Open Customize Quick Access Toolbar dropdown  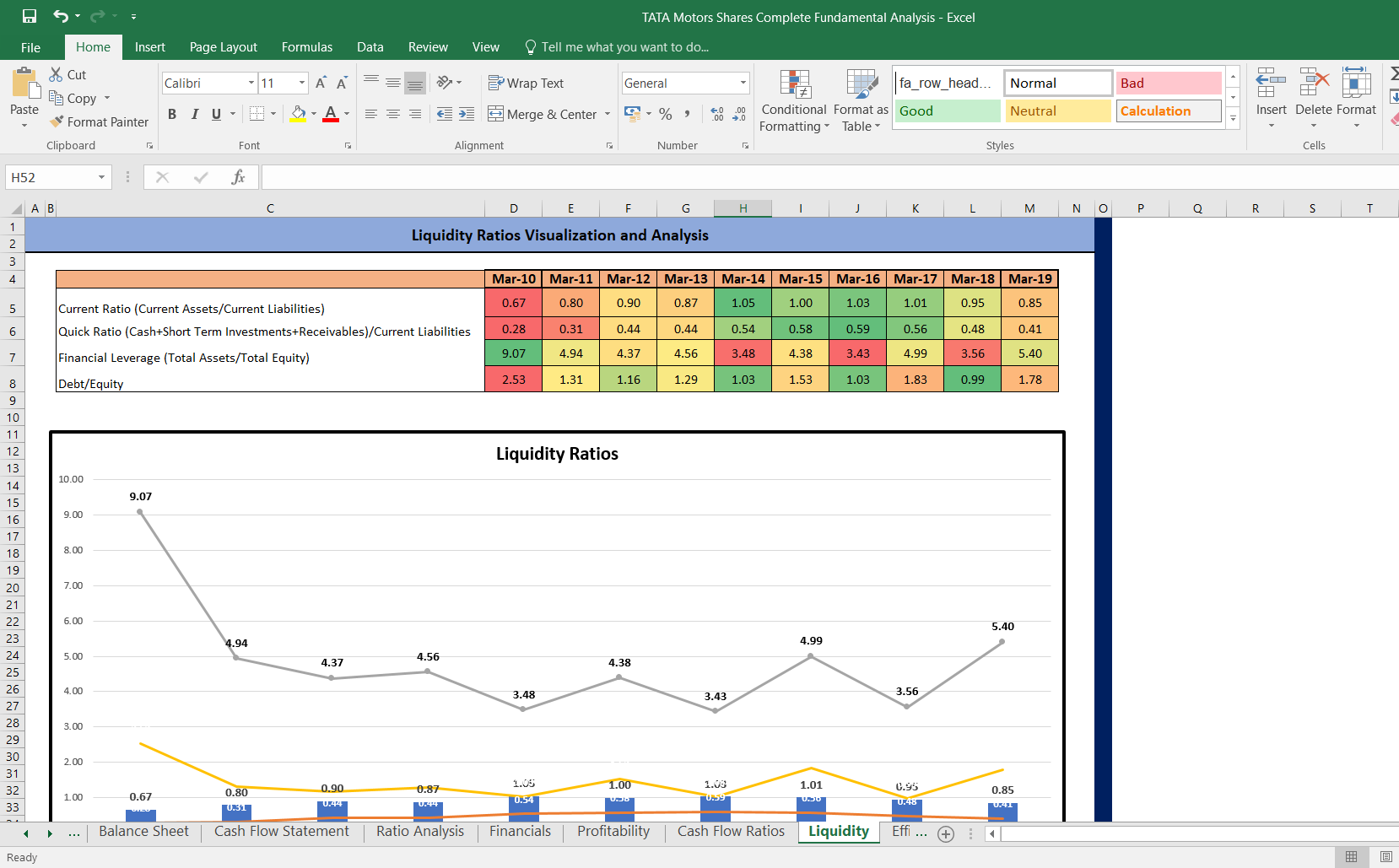click(x=133, y=17)
